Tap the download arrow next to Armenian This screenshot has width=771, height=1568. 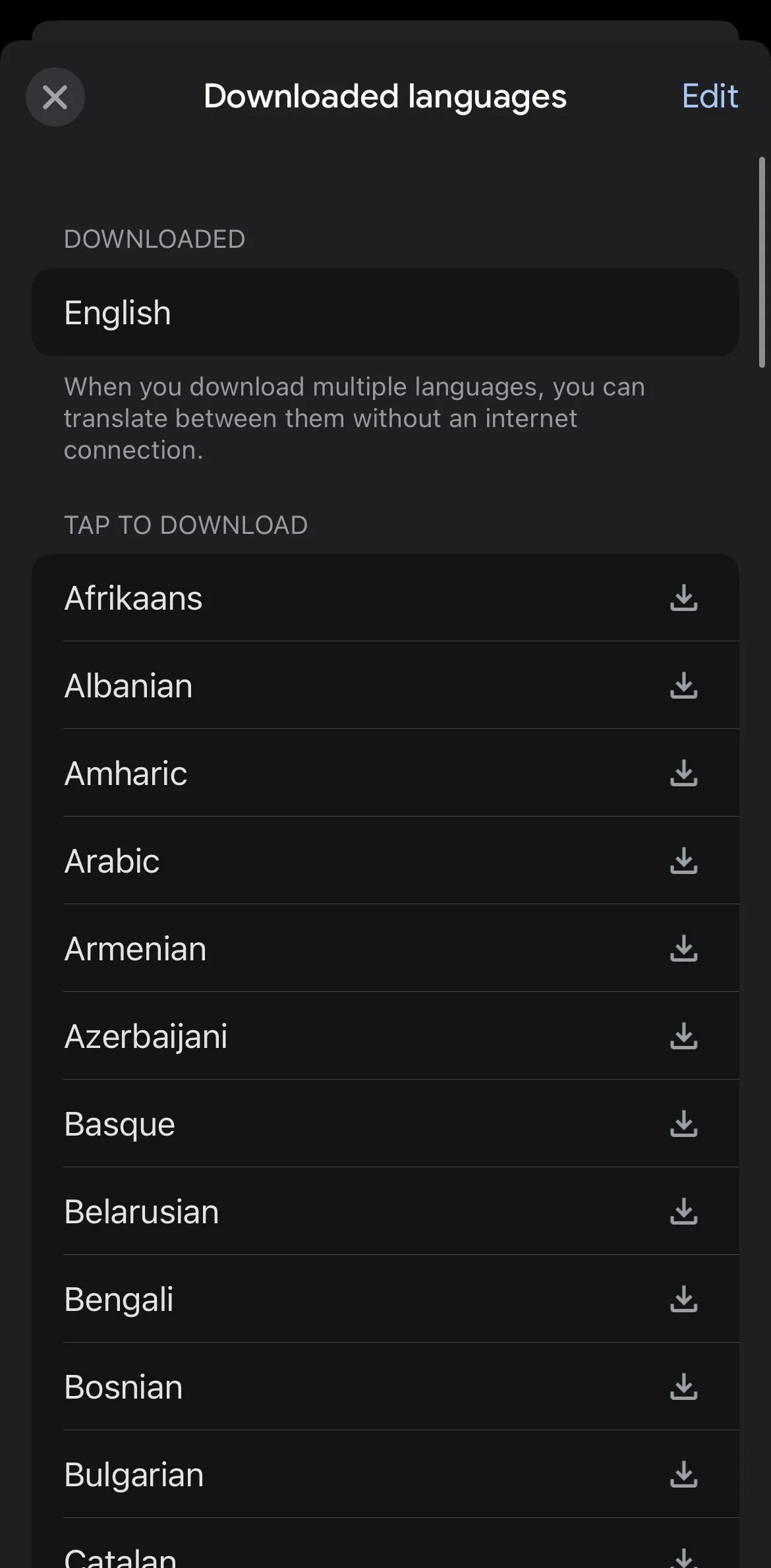(684, 949)
